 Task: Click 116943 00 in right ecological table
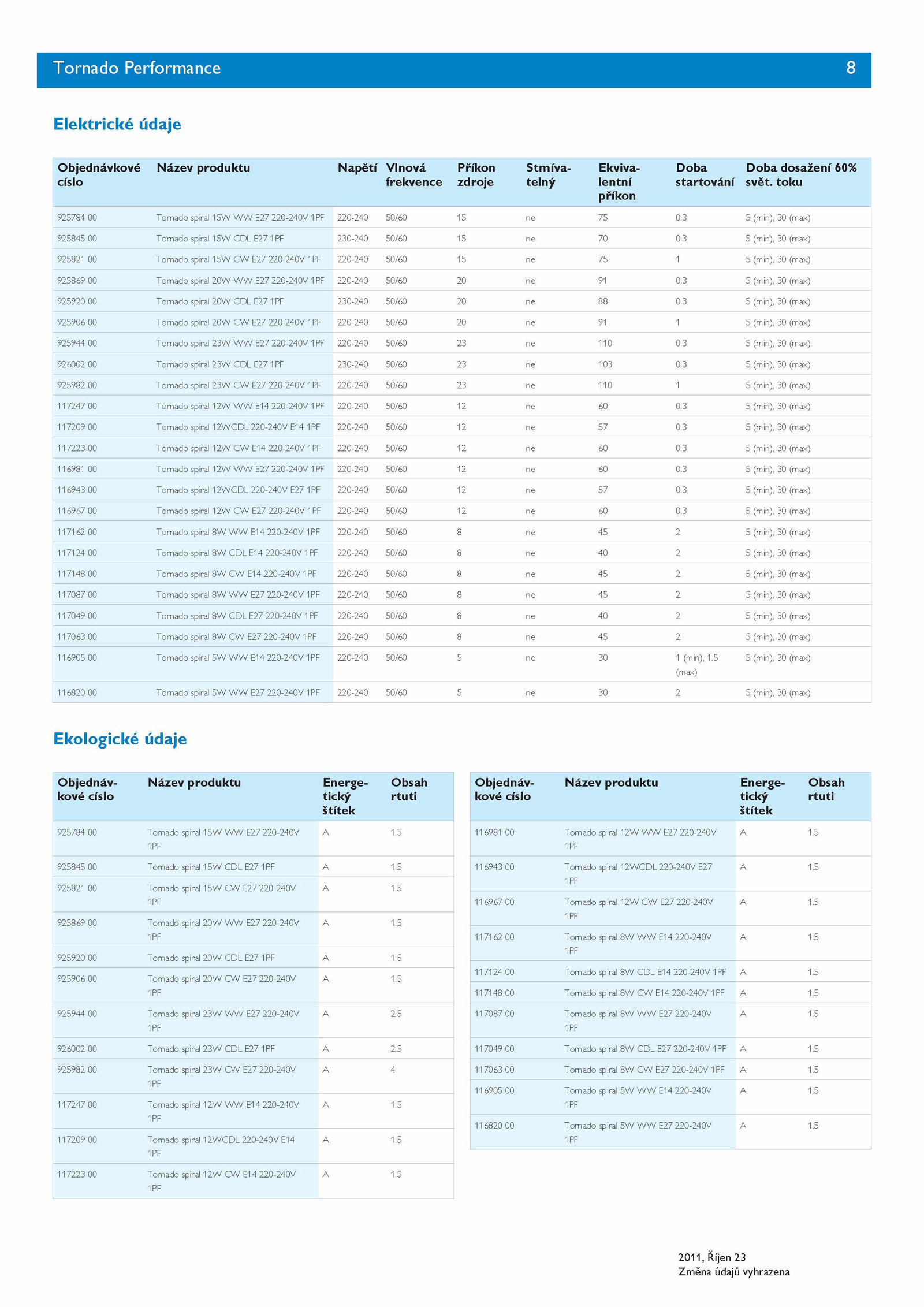click(494, 867)
